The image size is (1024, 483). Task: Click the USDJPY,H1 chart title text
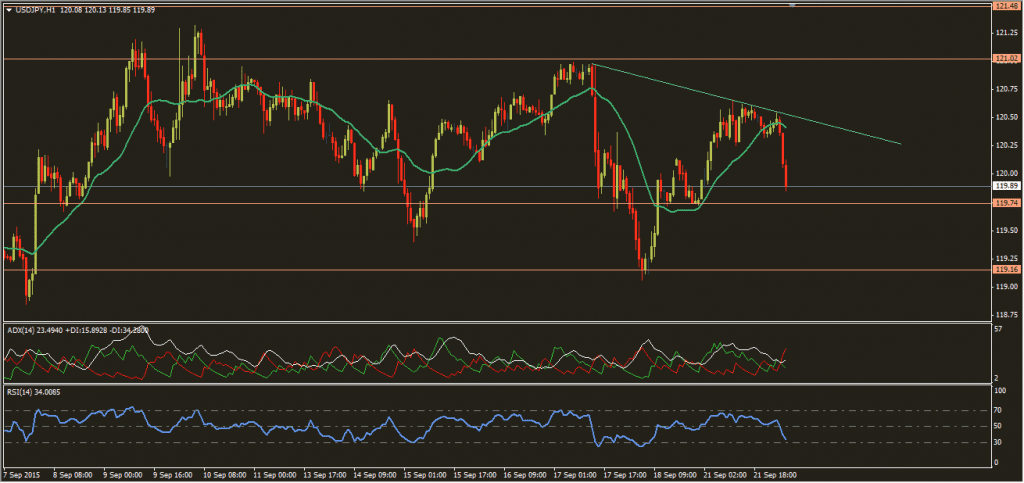coord(33,10)
